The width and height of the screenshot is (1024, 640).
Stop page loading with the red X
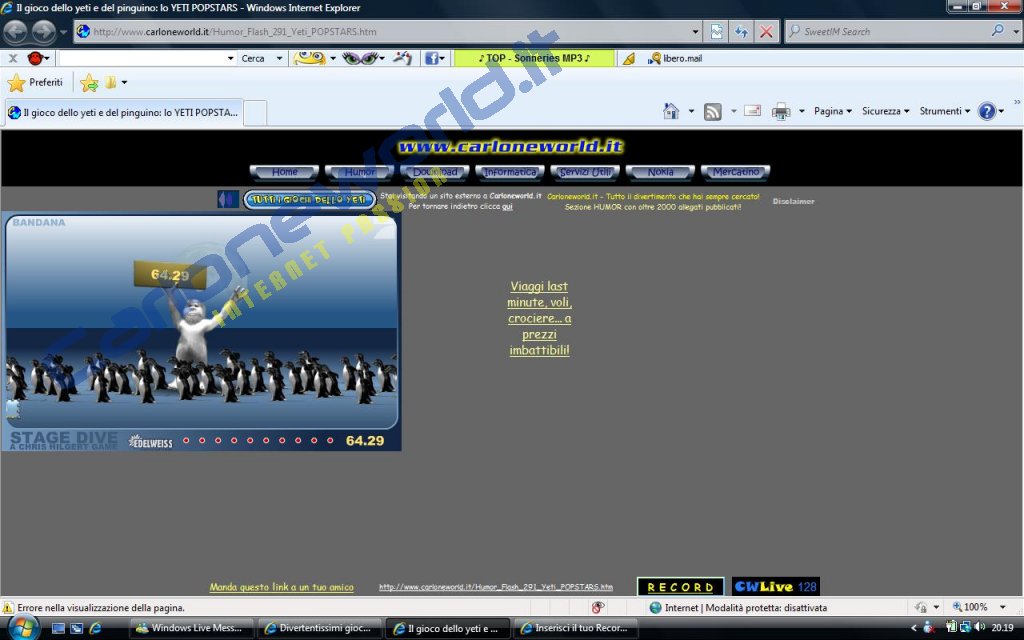(766, 31)
